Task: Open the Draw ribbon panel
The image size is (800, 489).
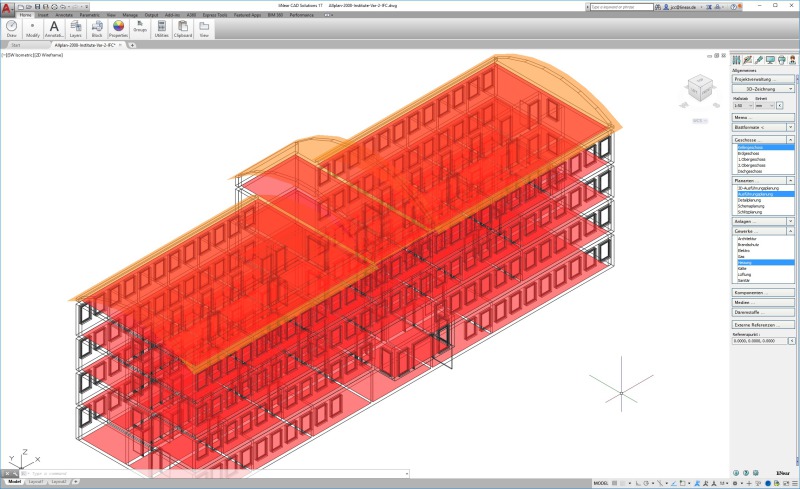Action: 12,28
